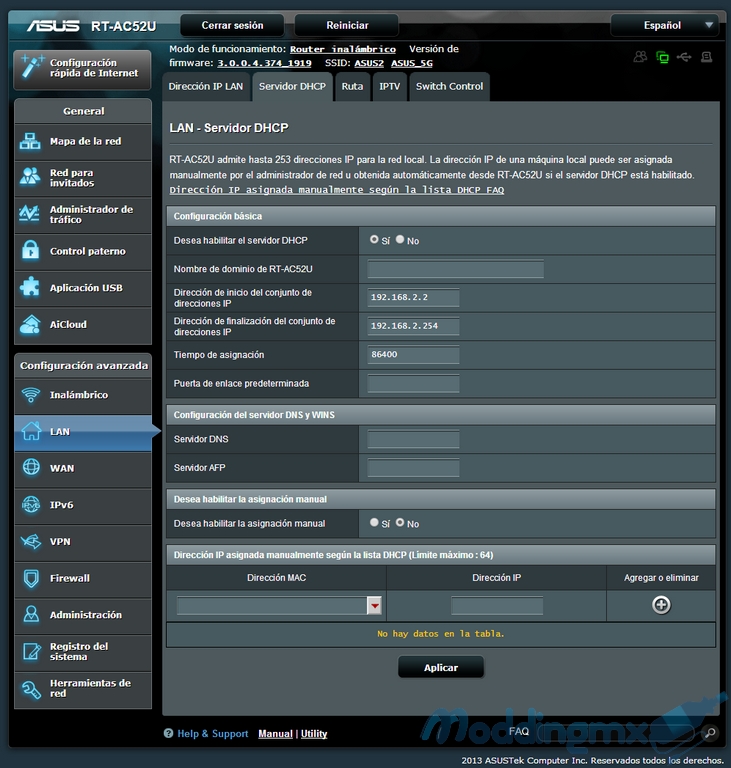
Task: Switch to Servidor DHCP tab
Action: click(292, 87)
